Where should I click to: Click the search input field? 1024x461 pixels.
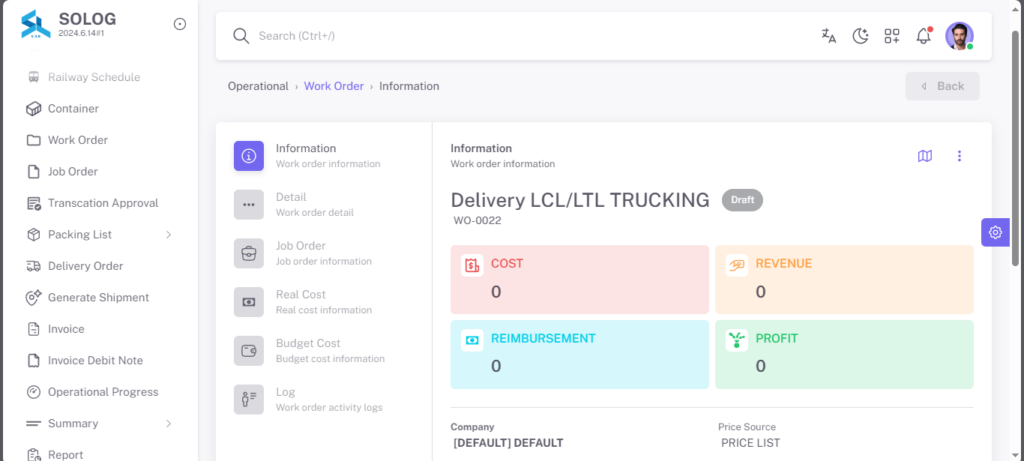(x=522, y=36)
